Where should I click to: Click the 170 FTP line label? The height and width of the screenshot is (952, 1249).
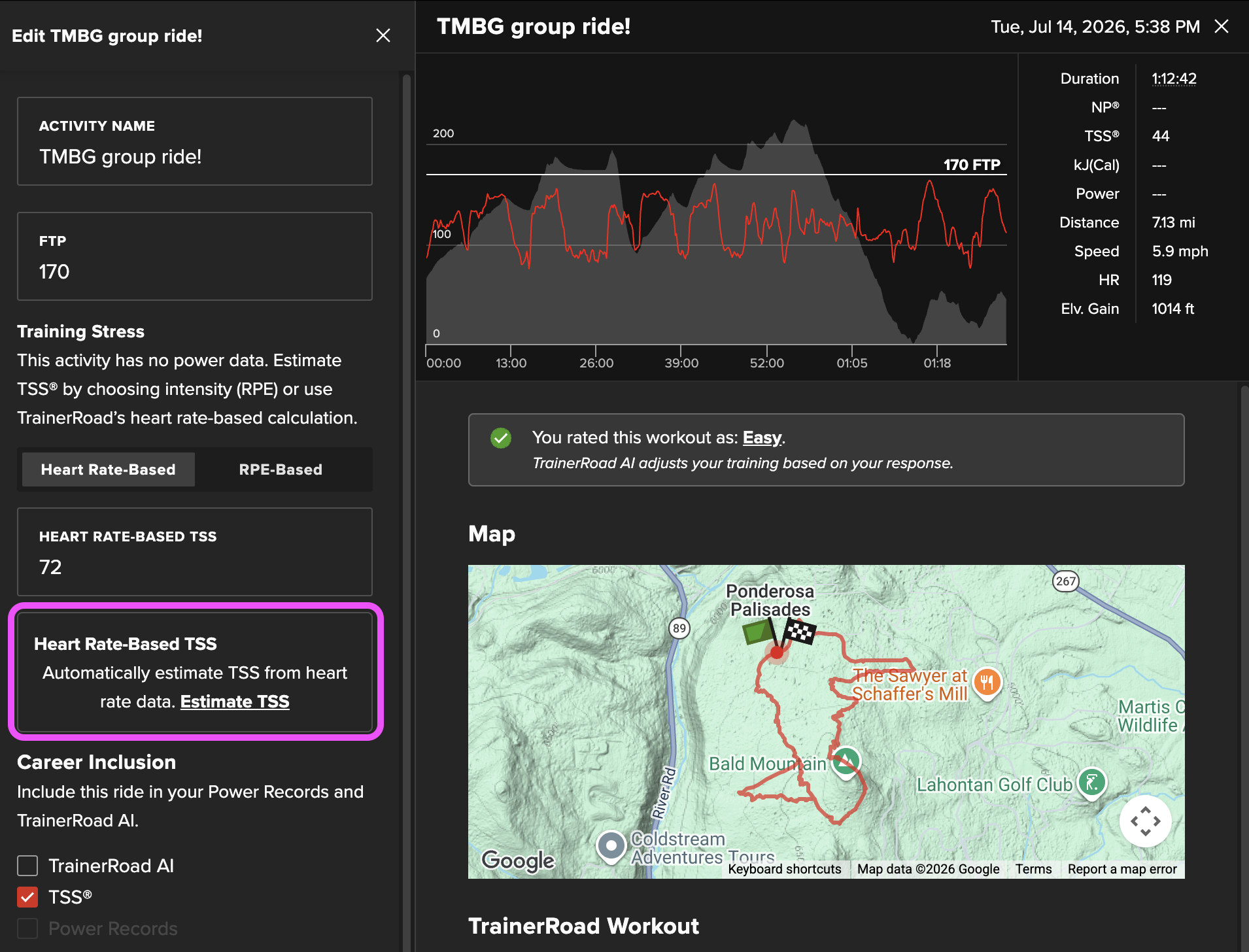972,165
